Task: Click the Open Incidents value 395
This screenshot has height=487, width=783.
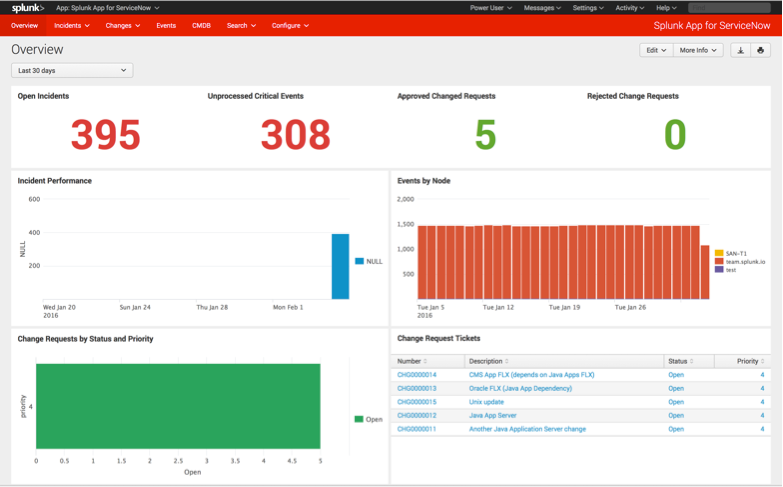Action: pyautogui.click(x=105, y=134)
